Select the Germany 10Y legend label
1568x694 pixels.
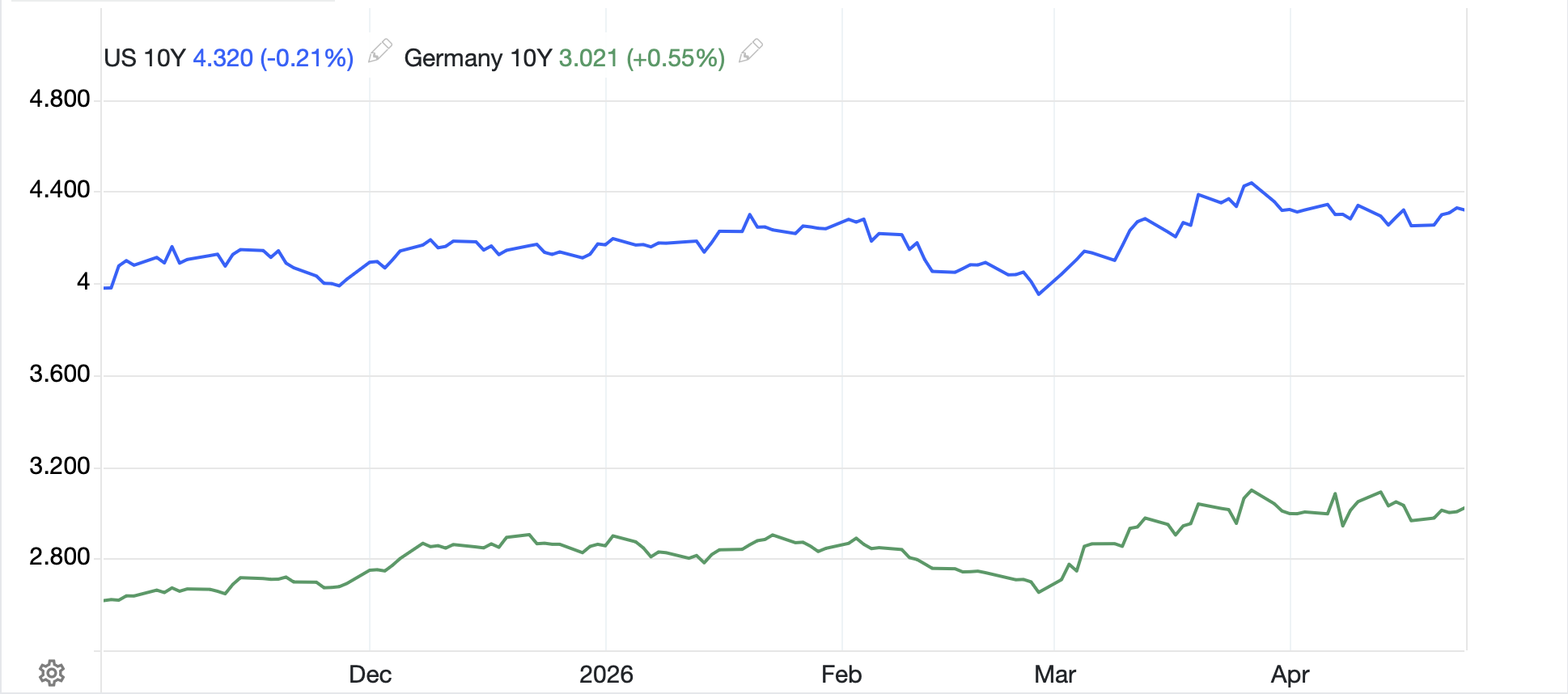477,58
